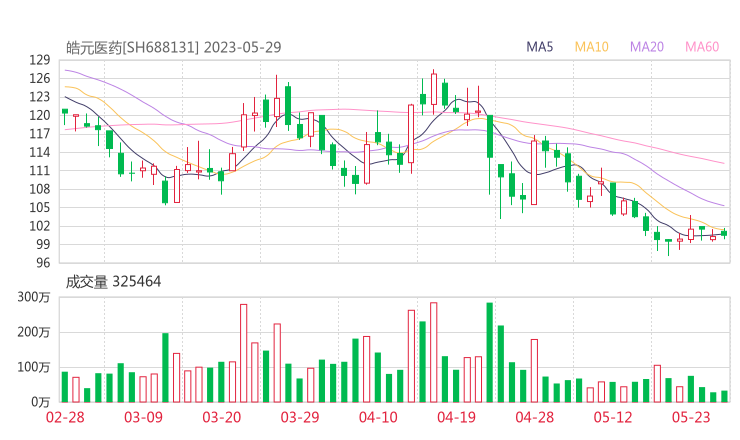Click the chart title 皓元医药[SH688131] 2023-05-29

[173, 47]
